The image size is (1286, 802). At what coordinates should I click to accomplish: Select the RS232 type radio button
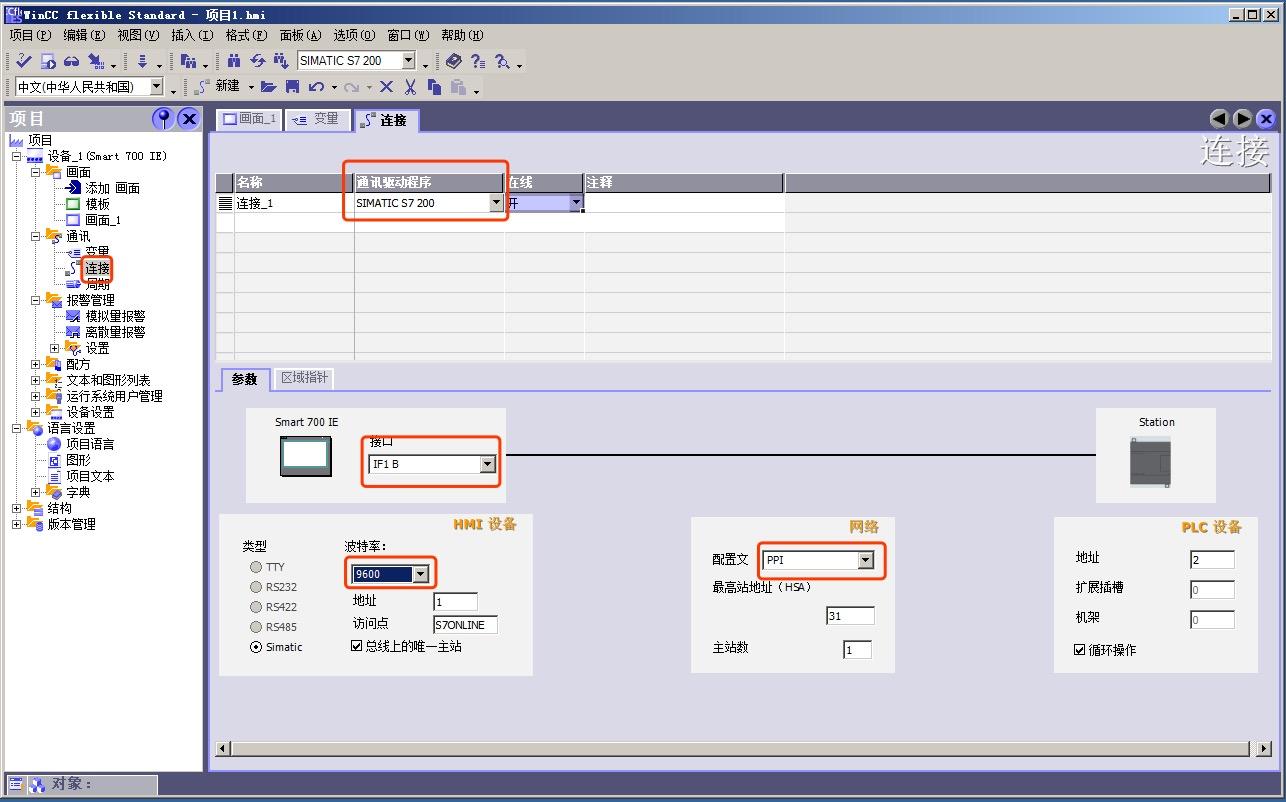click(x=257, y=587)
